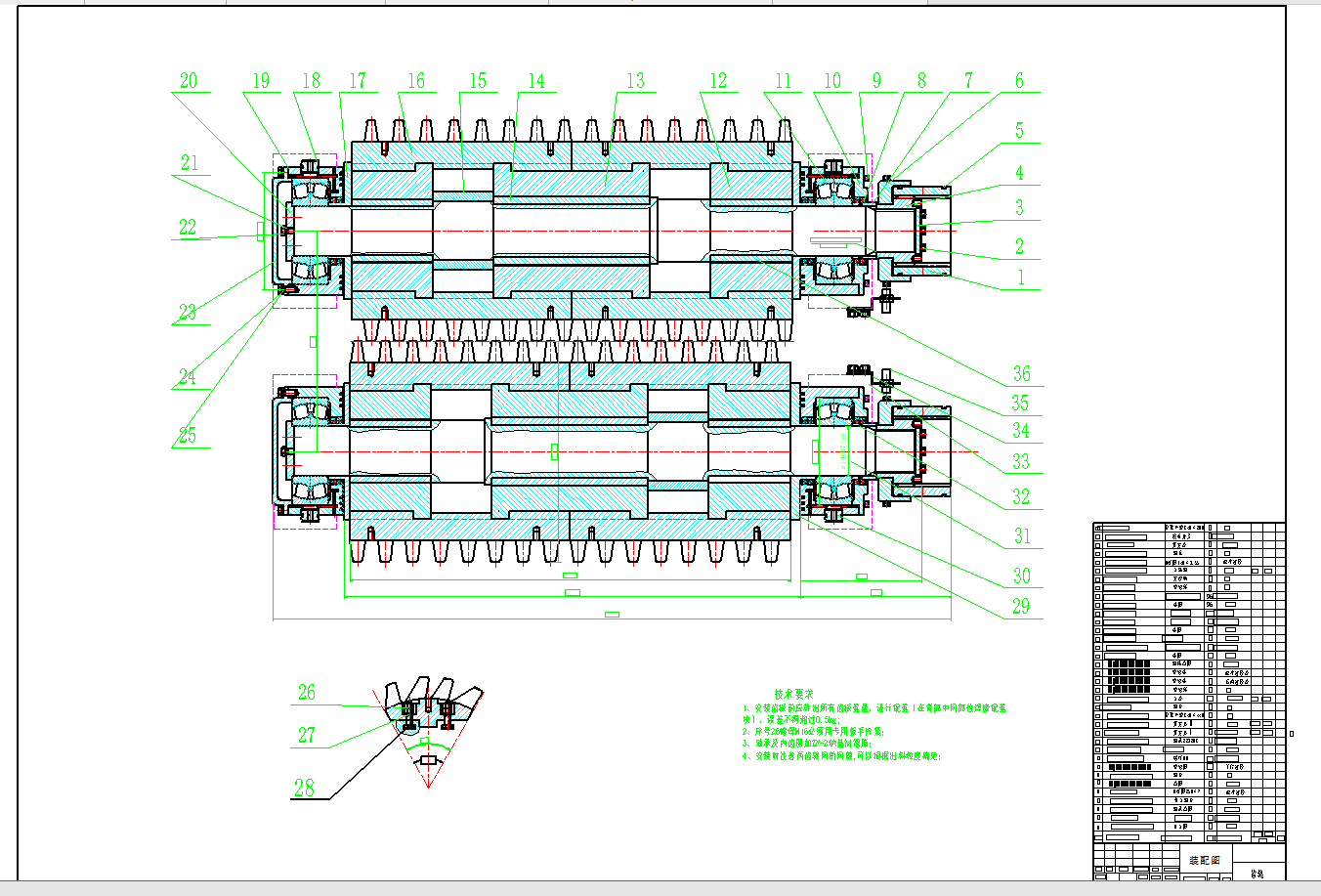This screenshot has height=896, width=1321.
Task: Select part callout number 17
Action: tap(358, 81)
